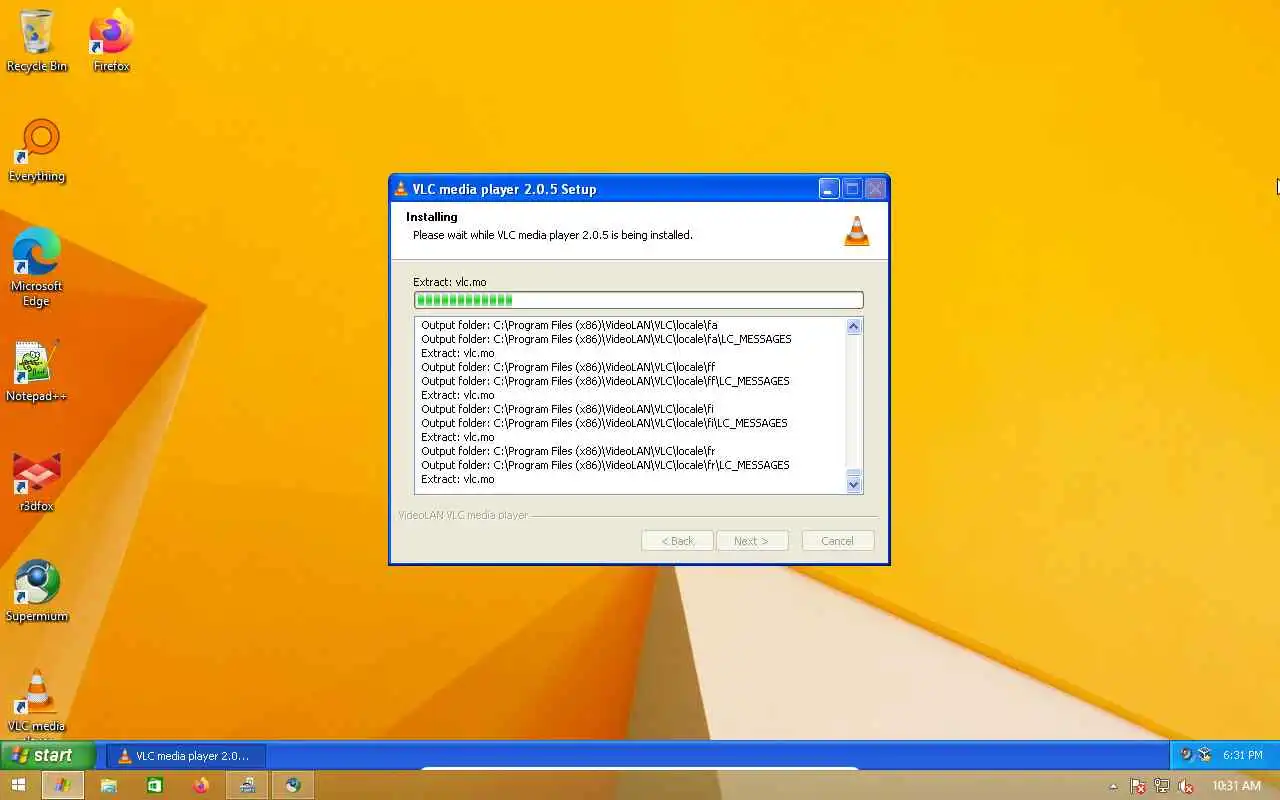Click the disabled Back button

click(x=677, y=541)
